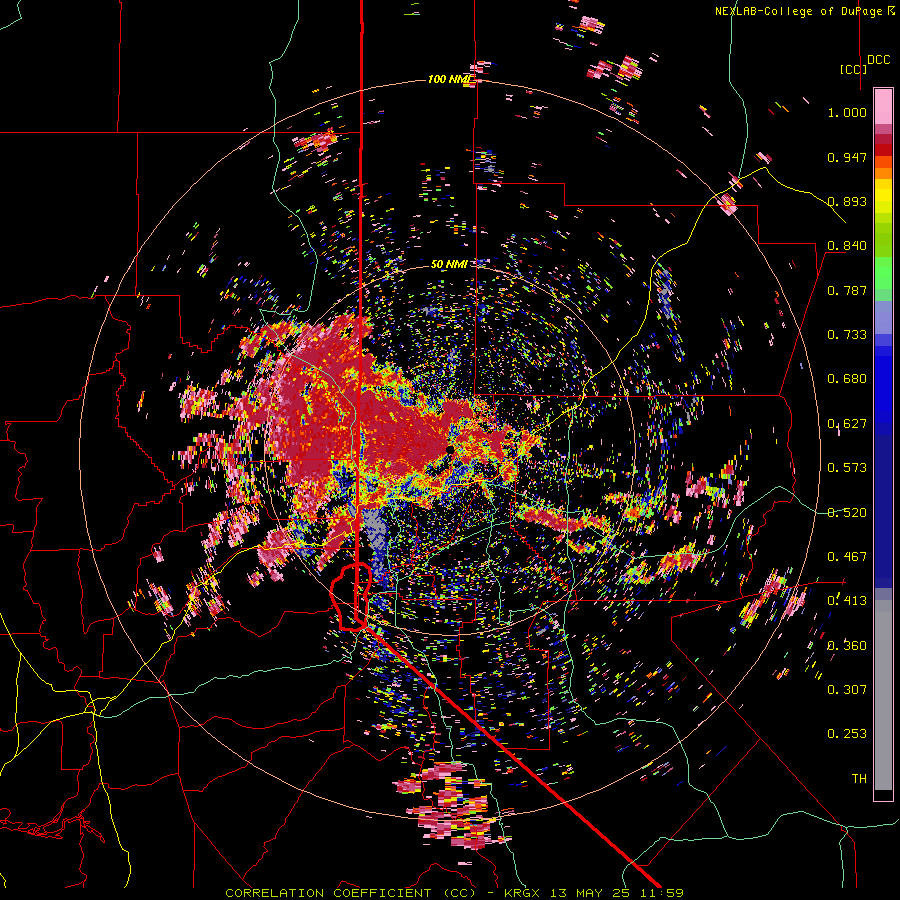The width and height of the screenshot is (900, 900).
Task: Click the 50 NMI range ring label
Action: tap(449, 264)
